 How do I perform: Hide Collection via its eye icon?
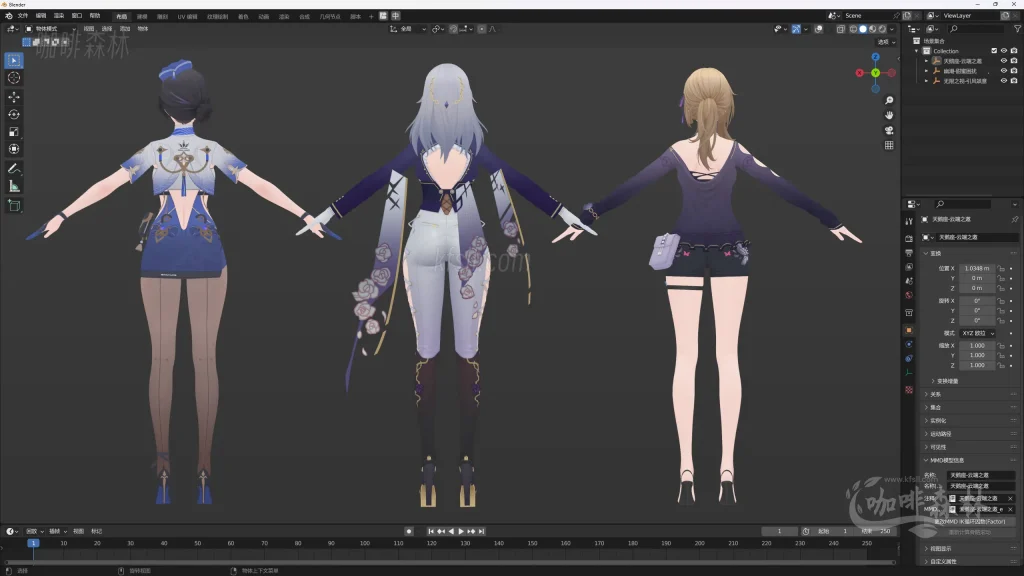tap(1004, 51)
